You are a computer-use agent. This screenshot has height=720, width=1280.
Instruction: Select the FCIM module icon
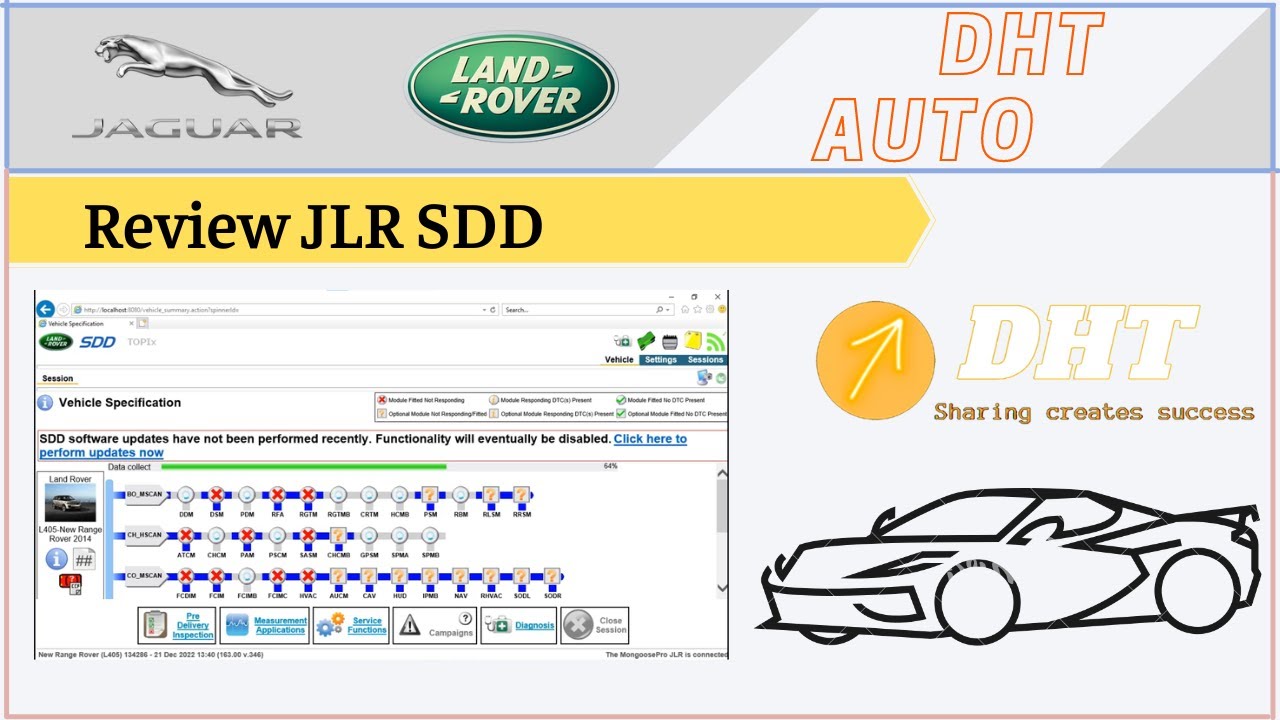(216, 576)
